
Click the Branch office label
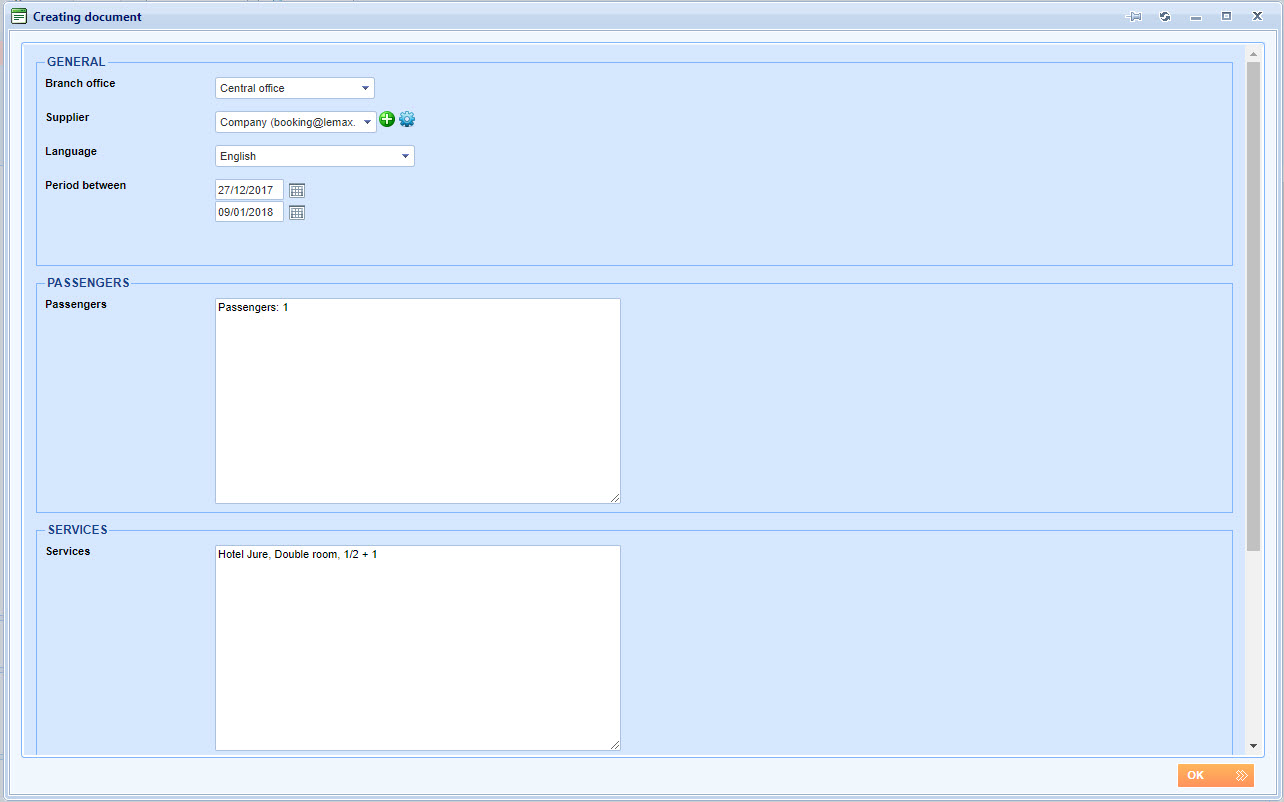(80, 83)
